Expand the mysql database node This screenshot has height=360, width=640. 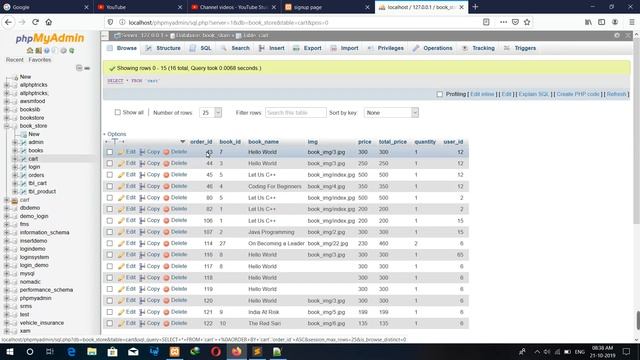pyautogui.click(x=7, y=273)
